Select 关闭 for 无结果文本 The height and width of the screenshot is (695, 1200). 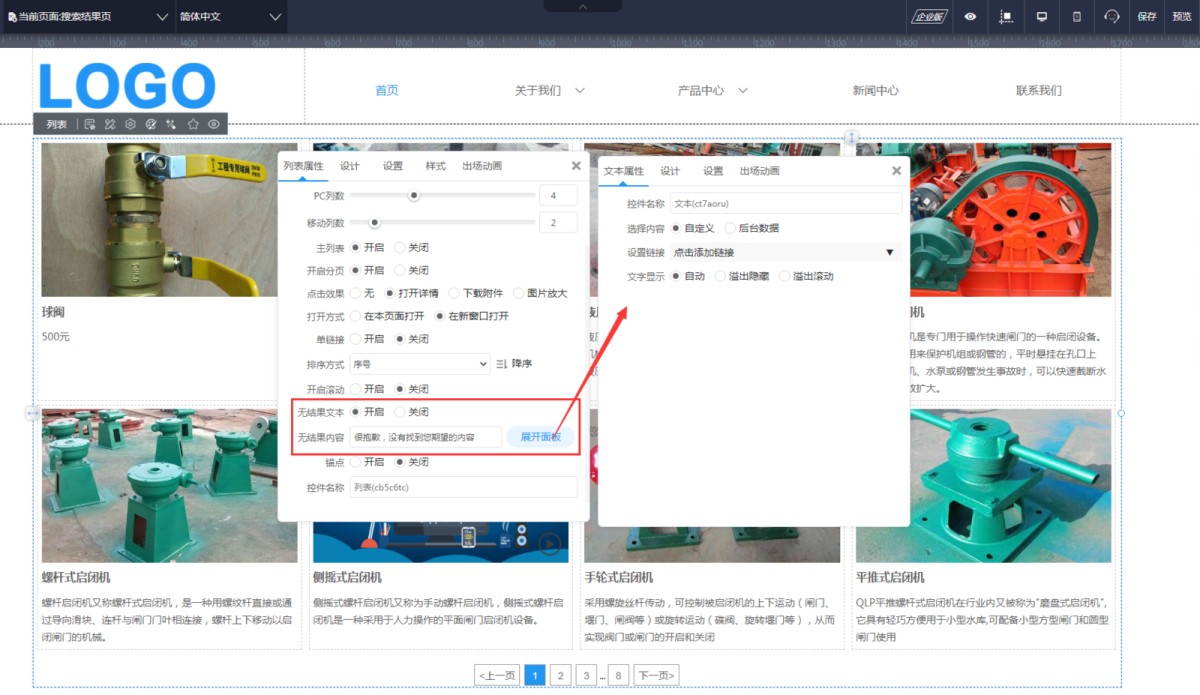[400, 412]
